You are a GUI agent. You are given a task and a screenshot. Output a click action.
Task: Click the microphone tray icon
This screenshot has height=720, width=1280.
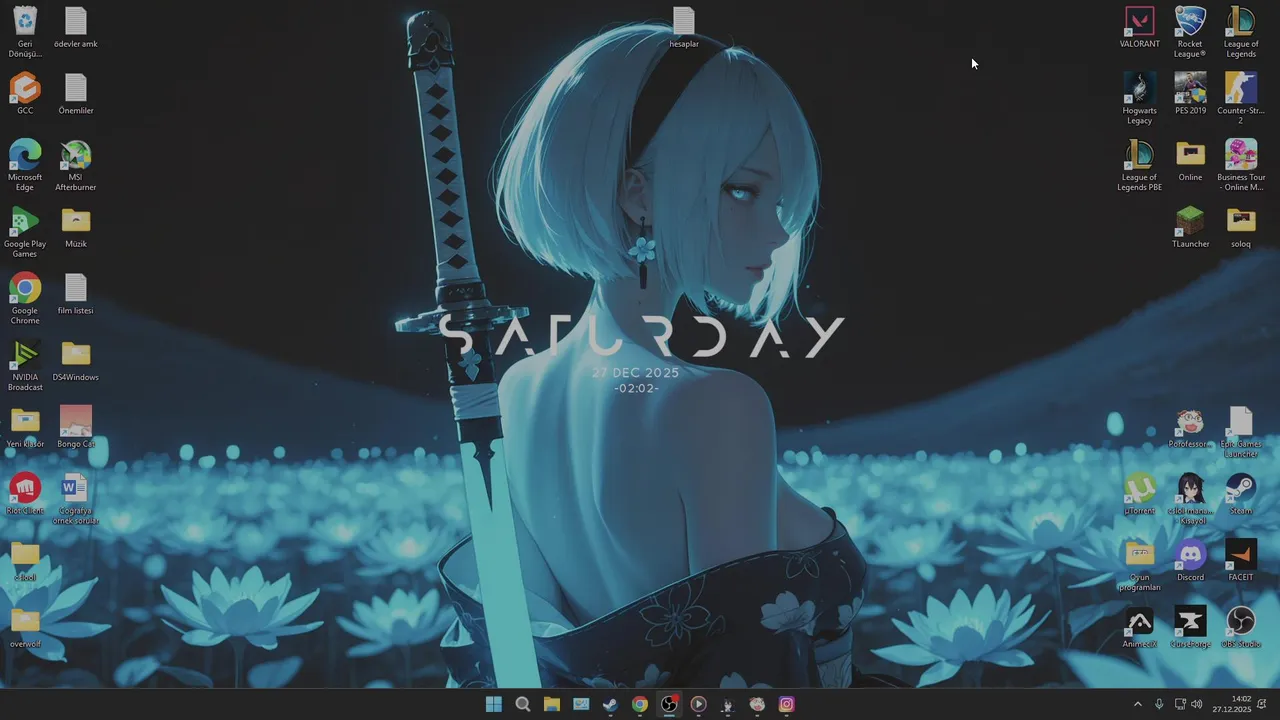pos(1159,704)
